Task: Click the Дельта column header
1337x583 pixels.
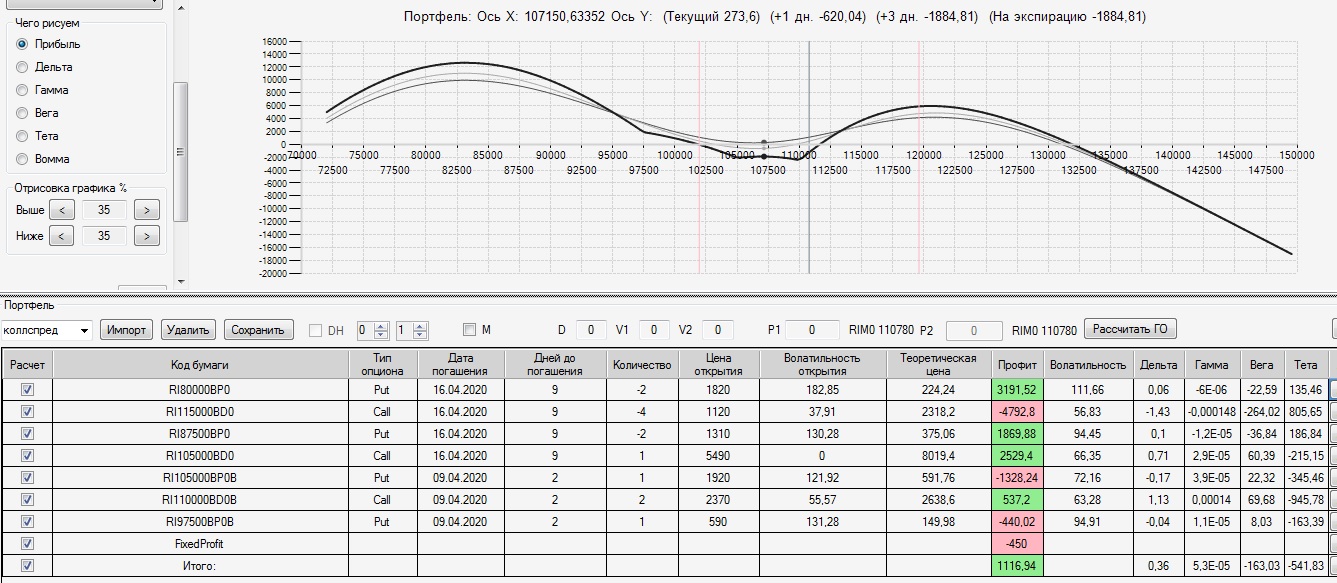Action: 1158,364
